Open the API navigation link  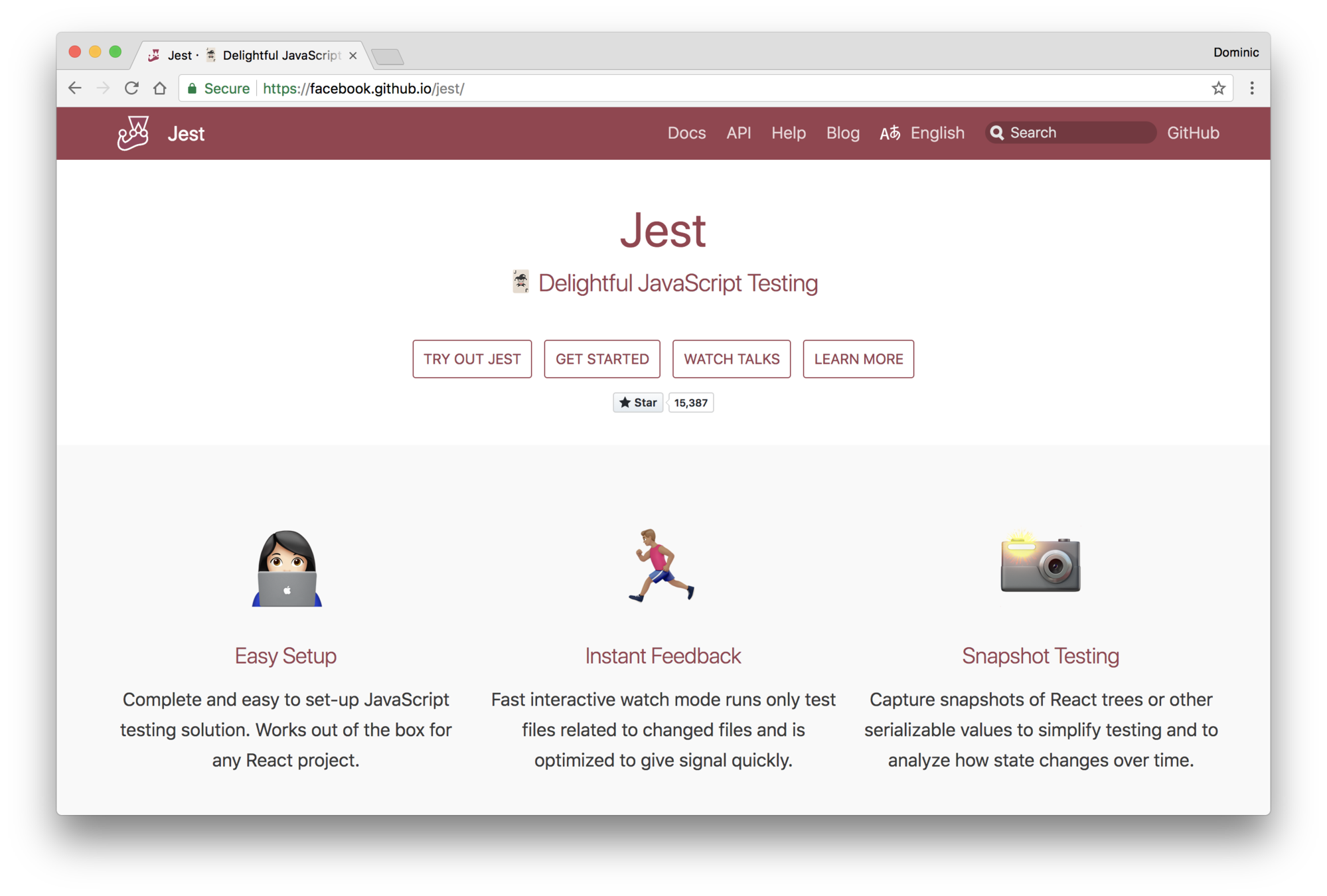click(x=738, y=133)
